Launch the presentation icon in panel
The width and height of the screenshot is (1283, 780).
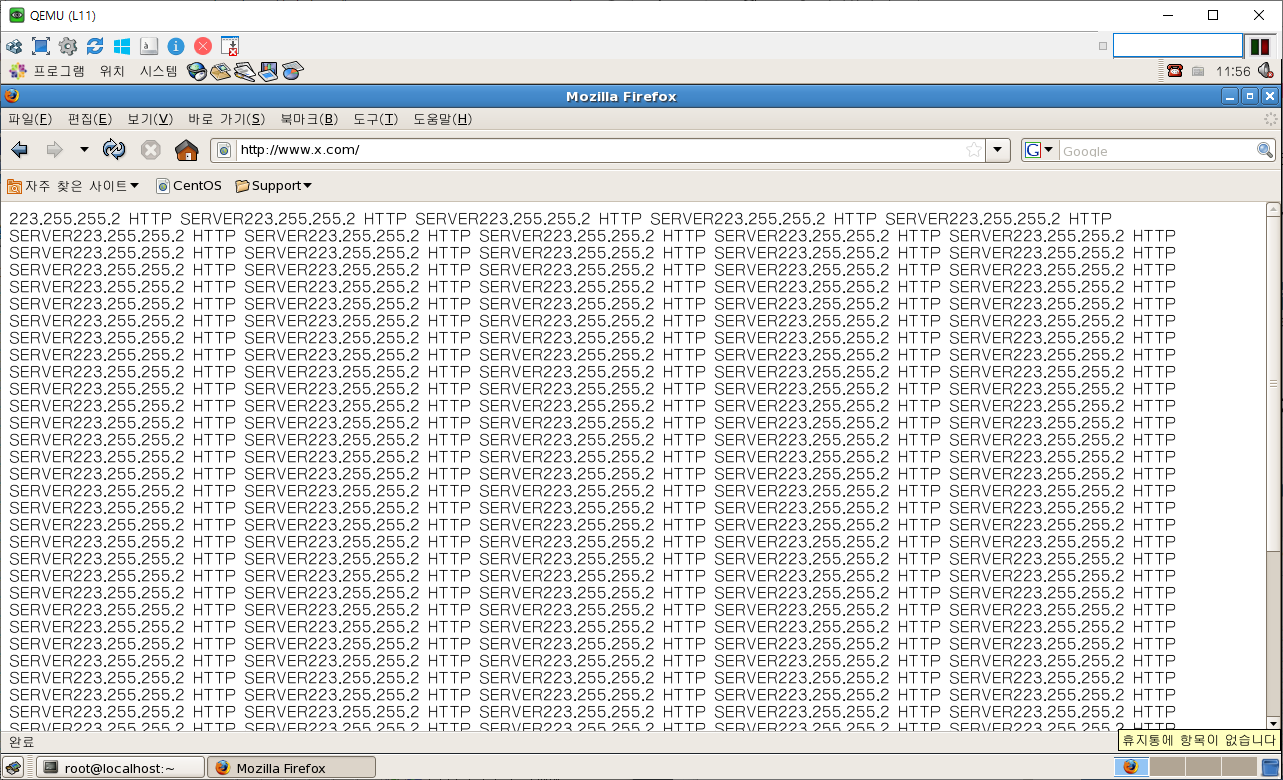pos(268,71)
